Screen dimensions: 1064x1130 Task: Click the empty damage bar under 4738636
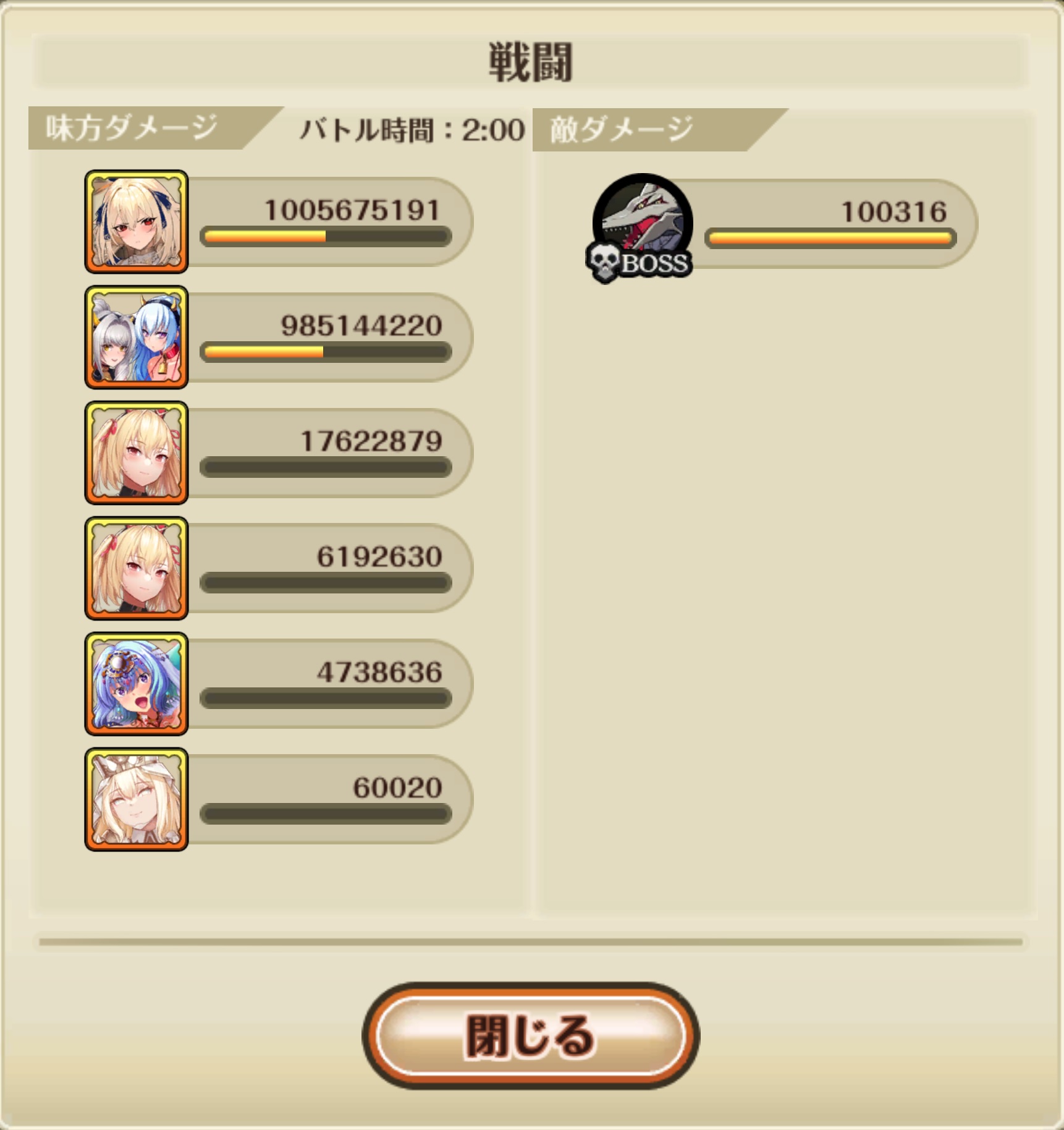click(x=326, y=699)
